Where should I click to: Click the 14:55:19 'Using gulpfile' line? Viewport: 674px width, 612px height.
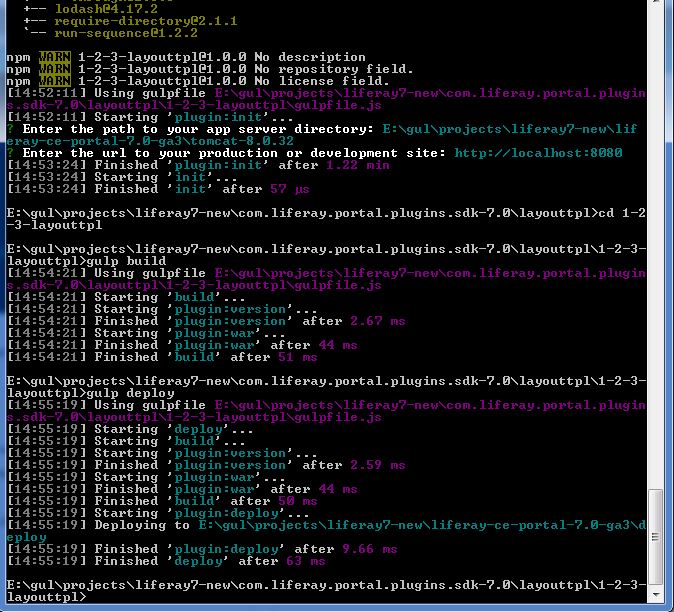pos(326,411)
